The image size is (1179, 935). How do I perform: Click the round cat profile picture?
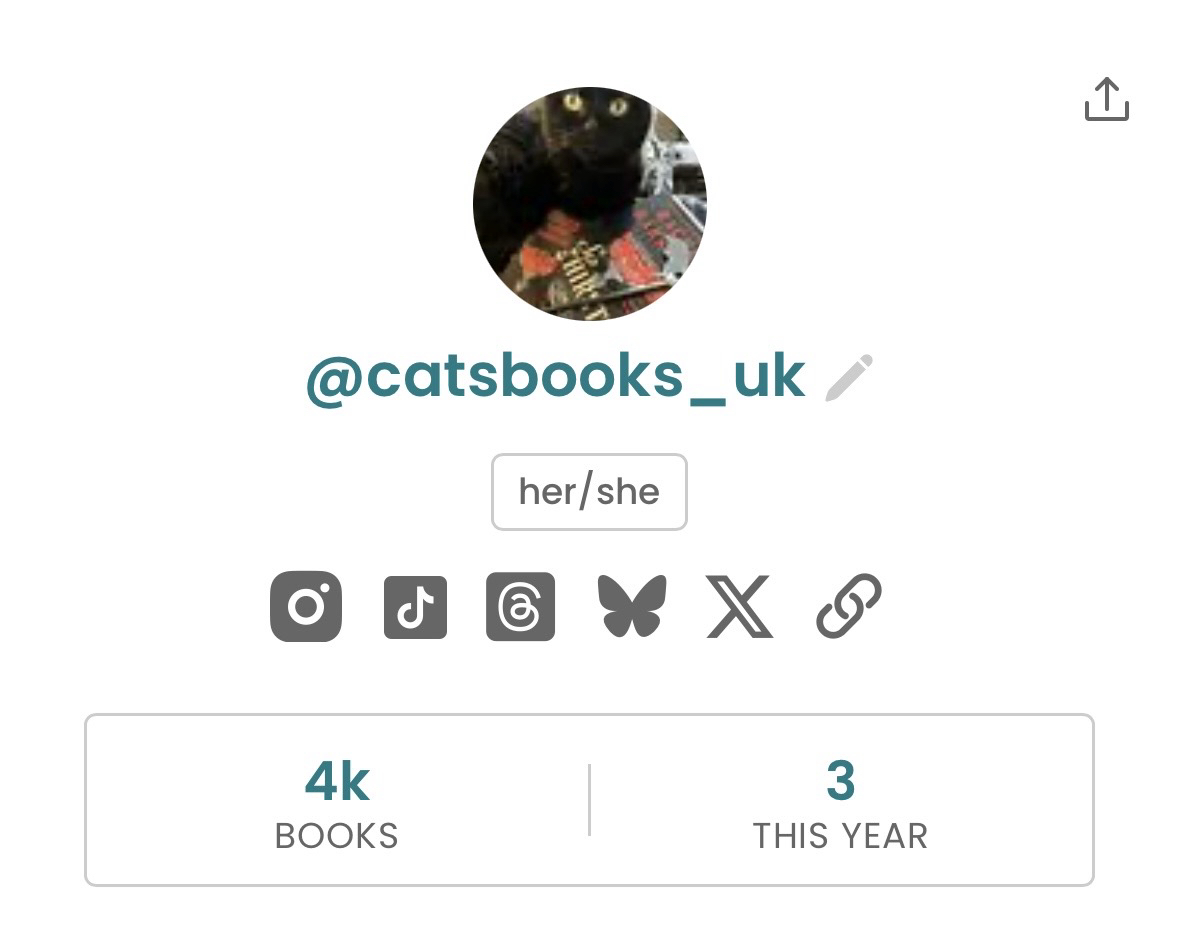point(589,203)
